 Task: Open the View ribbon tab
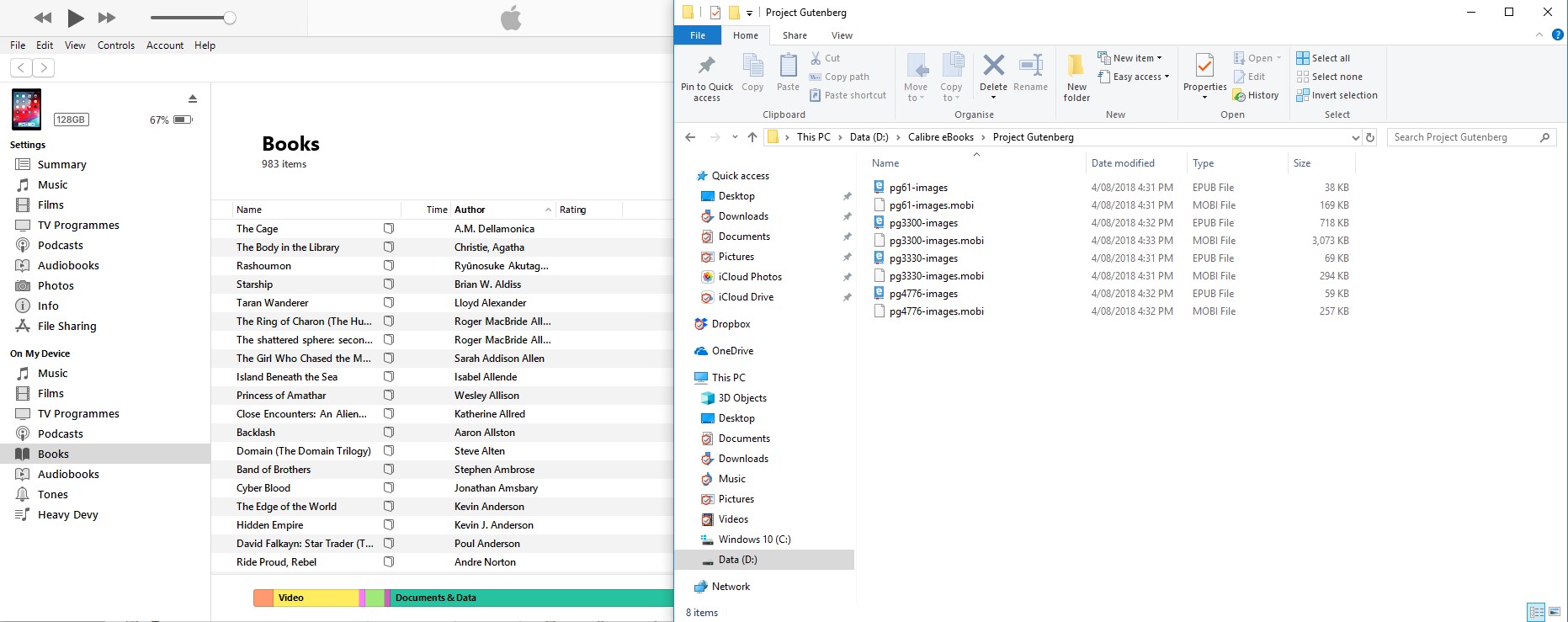842,35
